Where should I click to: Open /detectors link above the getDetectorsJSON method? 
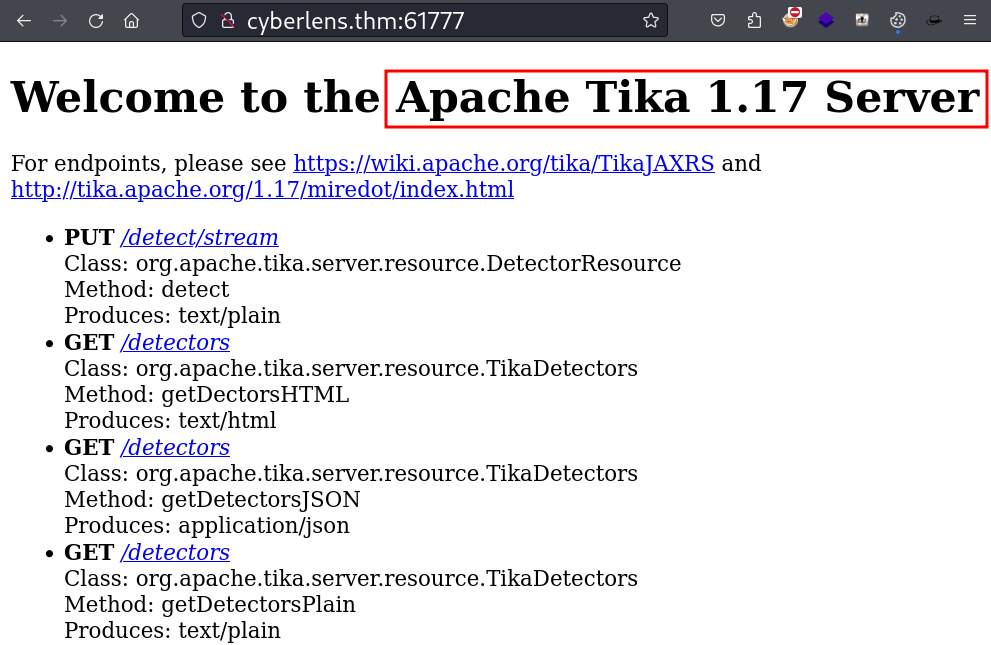click(175, 447)
